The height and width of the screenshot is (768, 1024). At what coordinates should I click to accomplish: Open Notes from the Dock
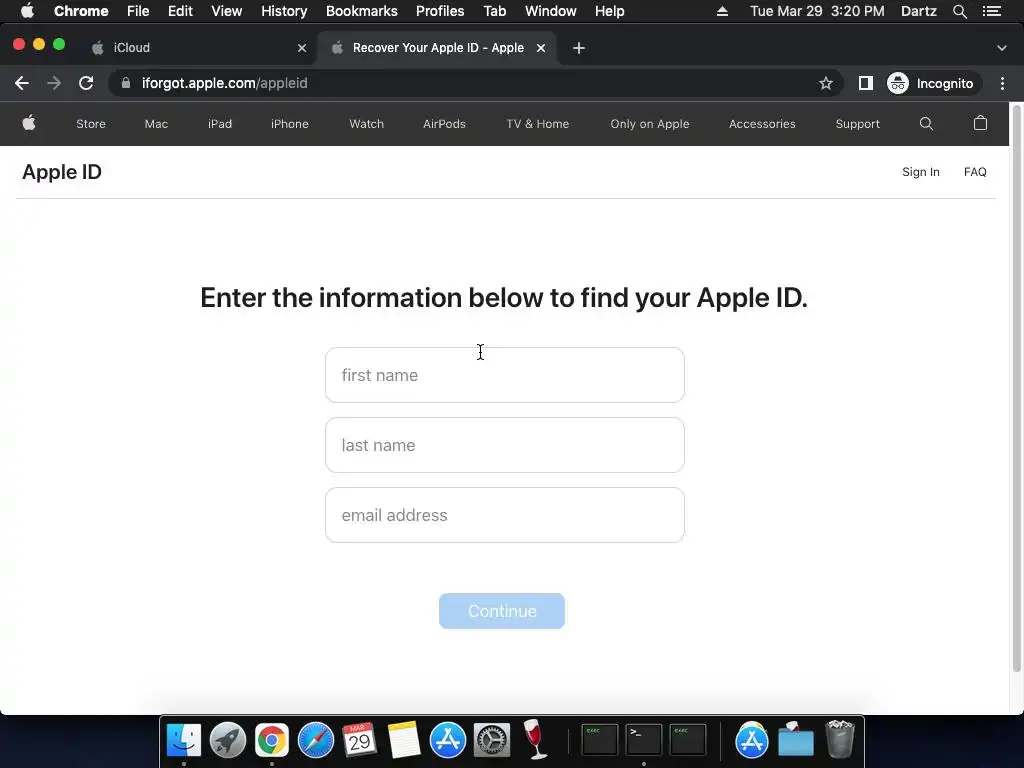[404, 741]
